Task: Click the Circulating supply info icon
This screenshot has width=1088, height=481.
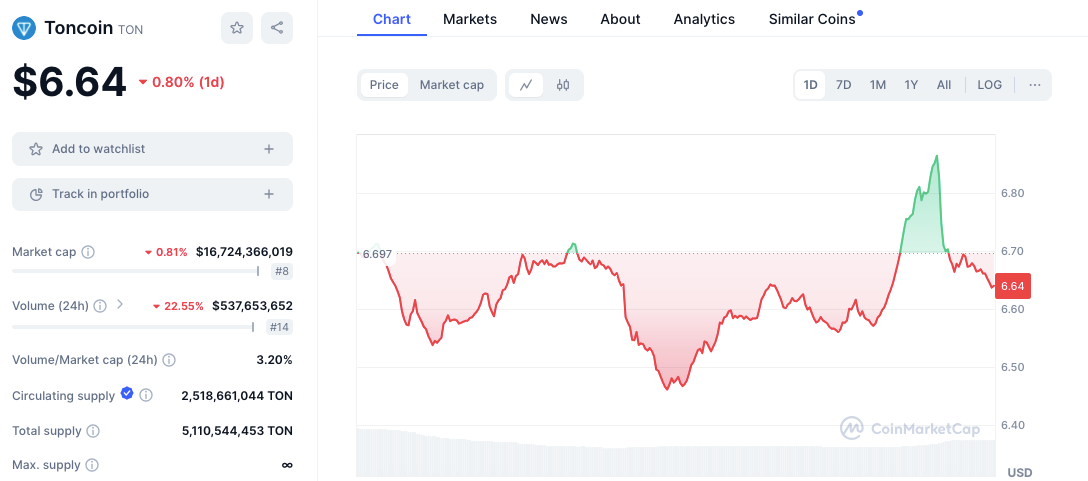Action: pyautogui.click(x=146, y=396)
